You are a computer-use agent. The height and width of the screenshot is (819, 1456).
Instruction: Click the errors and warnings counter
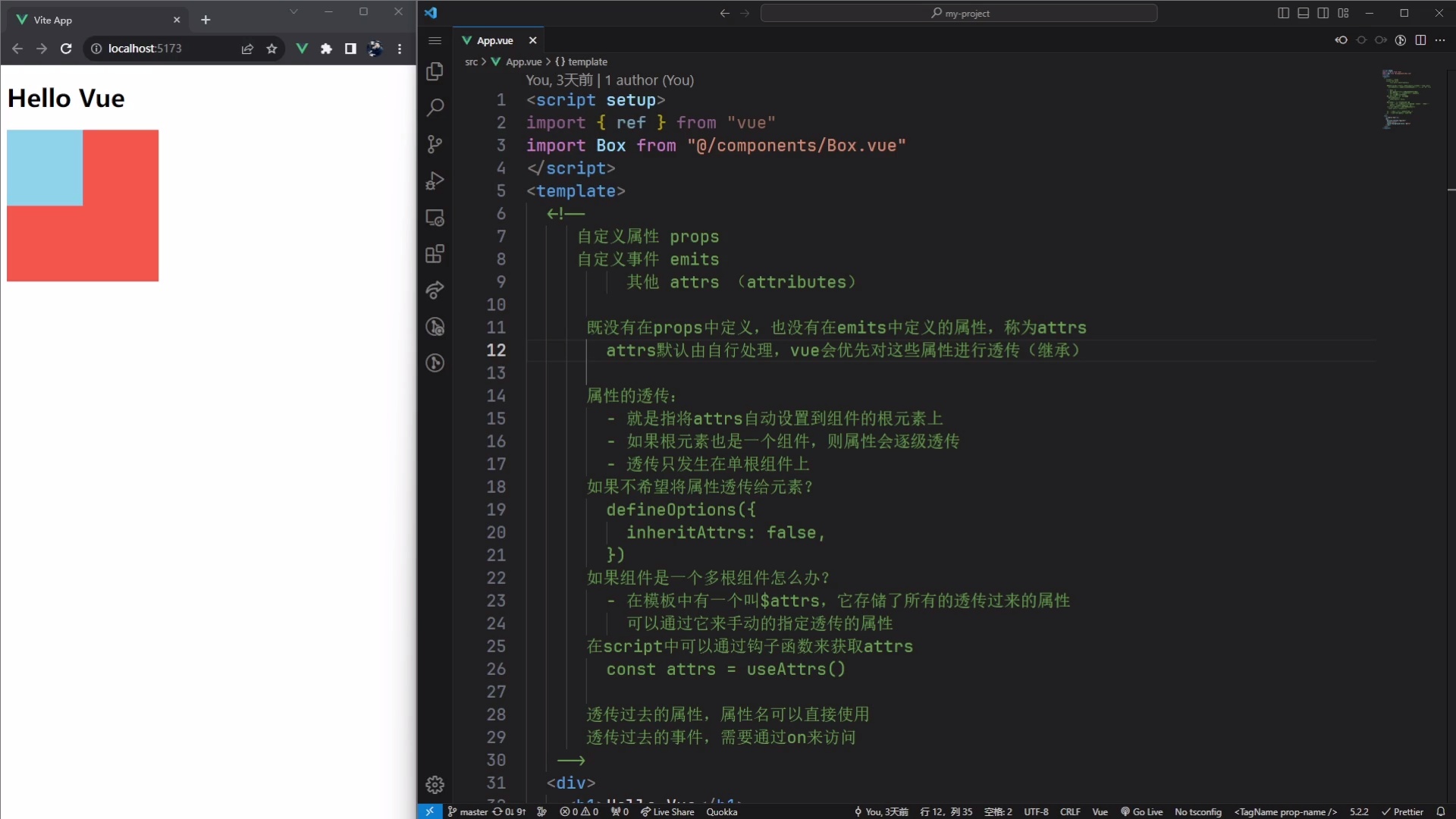pyautogui.click(x=578, y=811)
